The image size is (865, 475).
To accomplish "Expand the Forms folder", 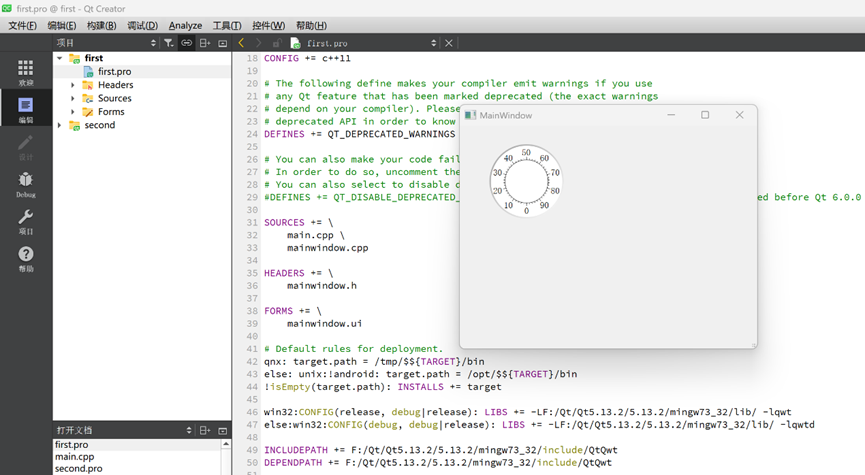I will pyautogui.click(x=73, y=111).
